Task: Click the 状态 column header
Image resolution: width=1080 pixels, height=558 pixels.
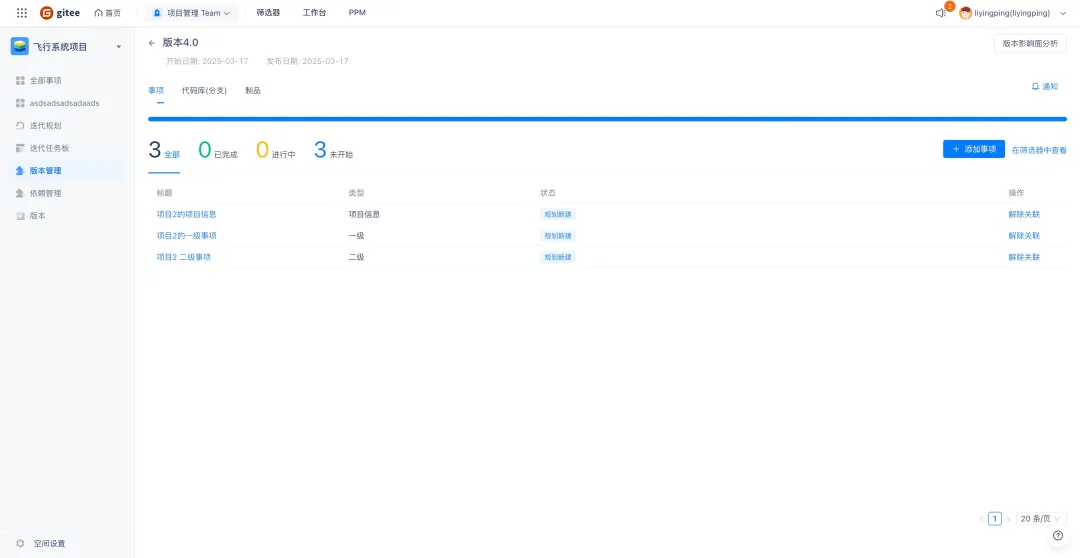Action: point(548,193)
